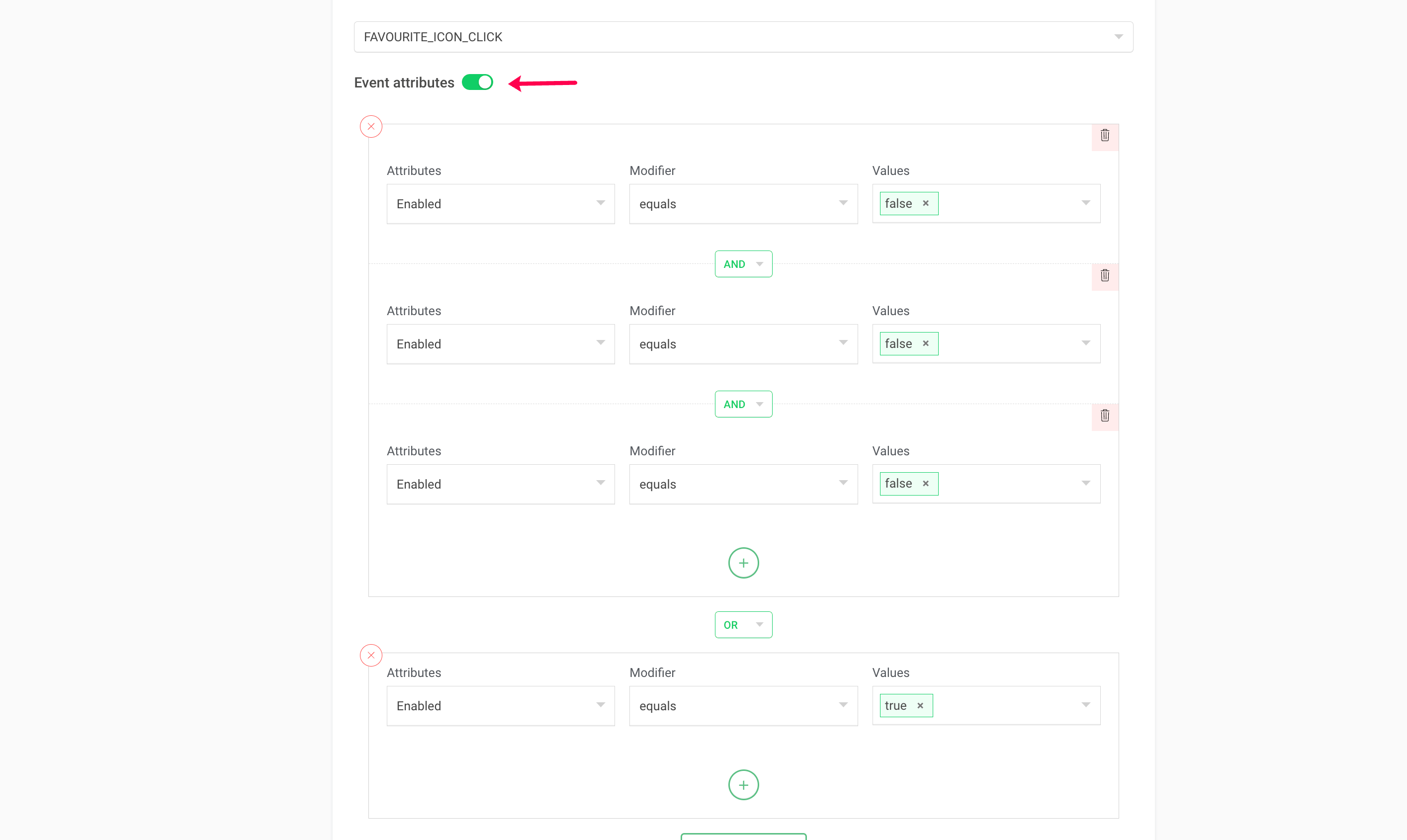Change second AND operator dropdown
The height and width of the screenshot is (840, 1407).
coord(743,404)
